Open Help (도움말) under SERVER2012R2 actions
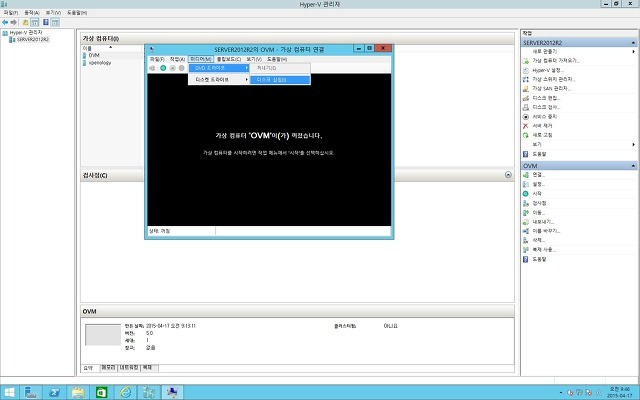640x400 pixels. (539, 154)
